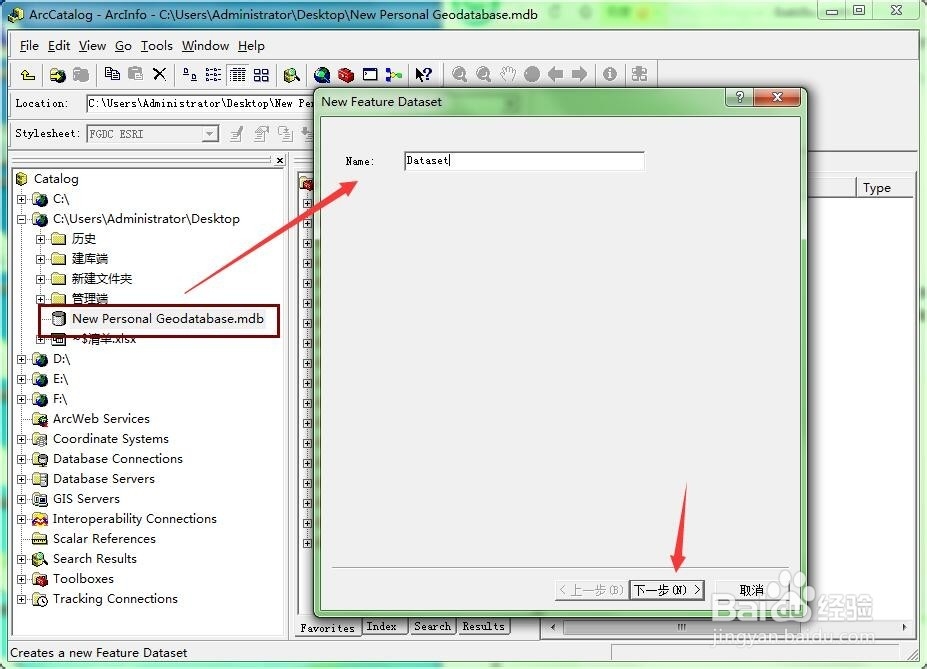
Task: Click the Forward arrow extent icon
Action: [x=579, y=74]
